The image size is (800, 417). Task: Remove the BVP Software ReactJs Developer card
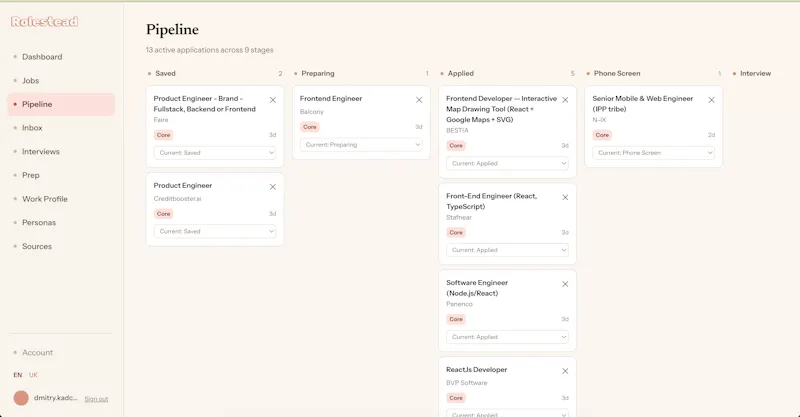(x=565, y=371)
